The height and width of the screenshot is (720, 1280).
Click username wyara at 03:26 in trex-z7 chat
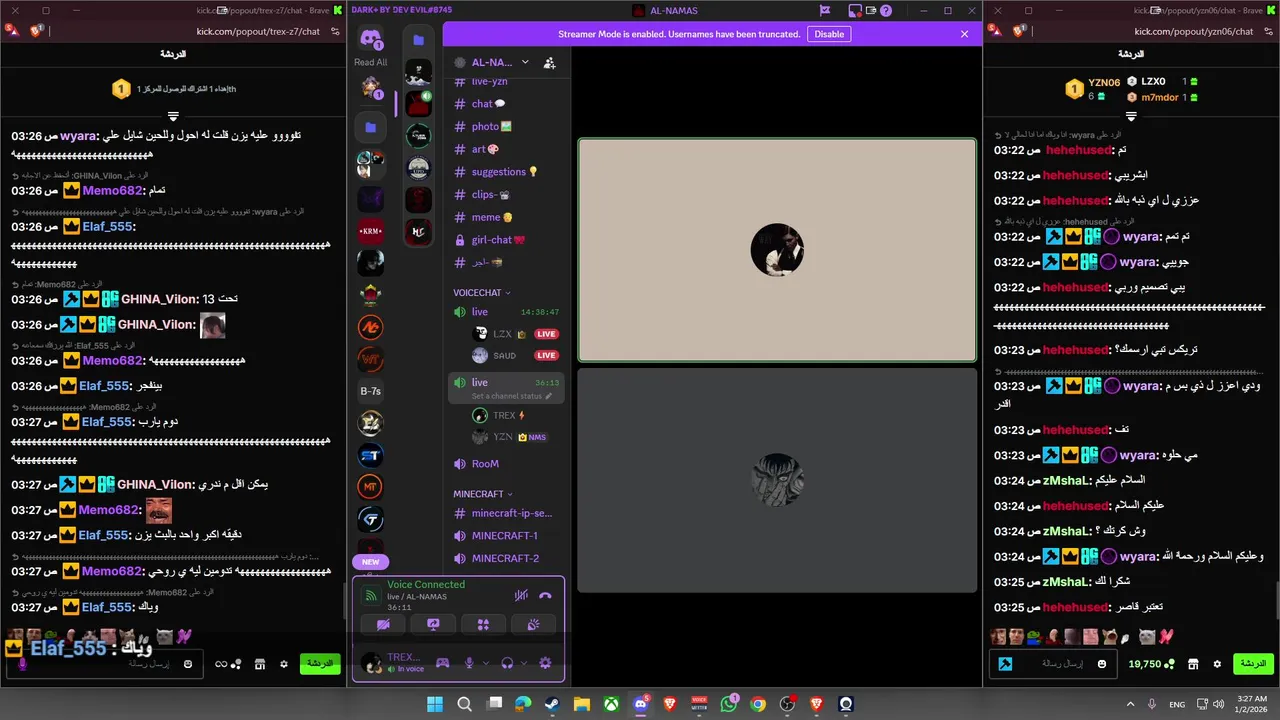[78, 136]
